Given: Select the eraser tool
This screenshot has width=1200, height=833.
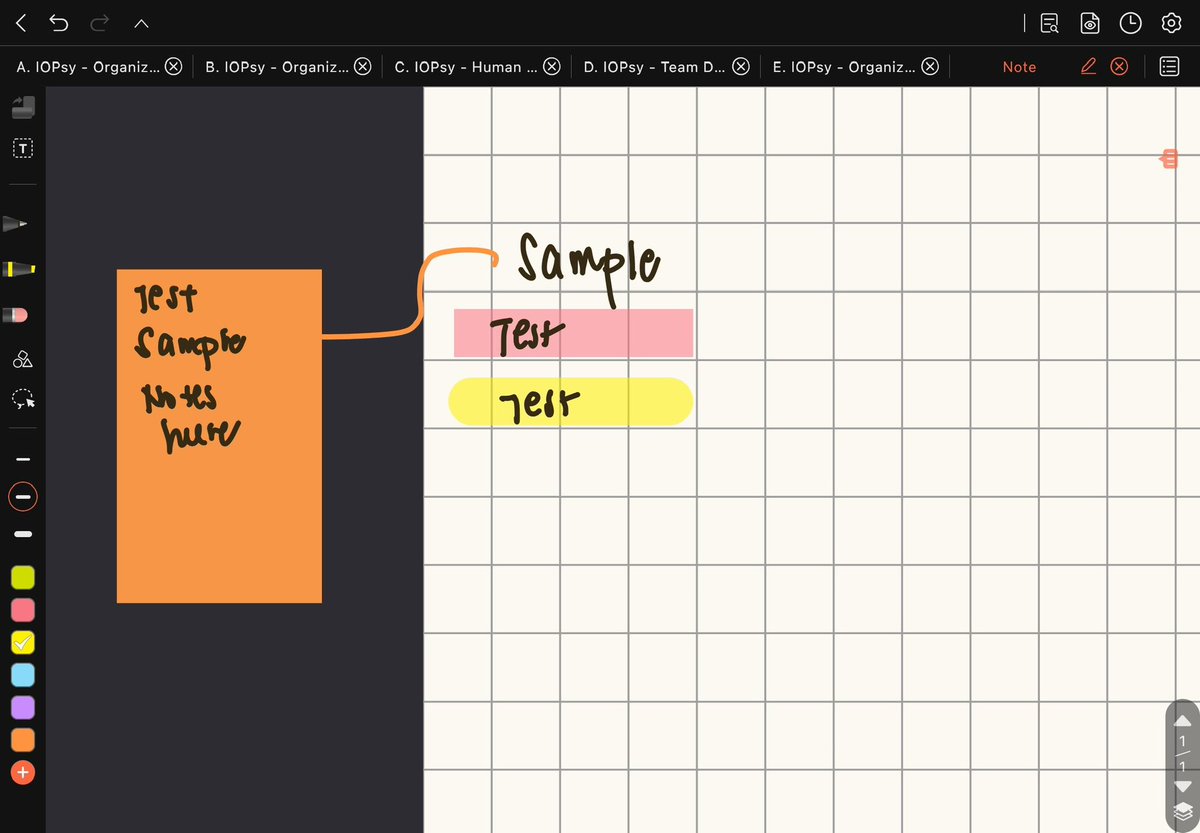Looking at the screenshot, I should (x=18, y=315).
